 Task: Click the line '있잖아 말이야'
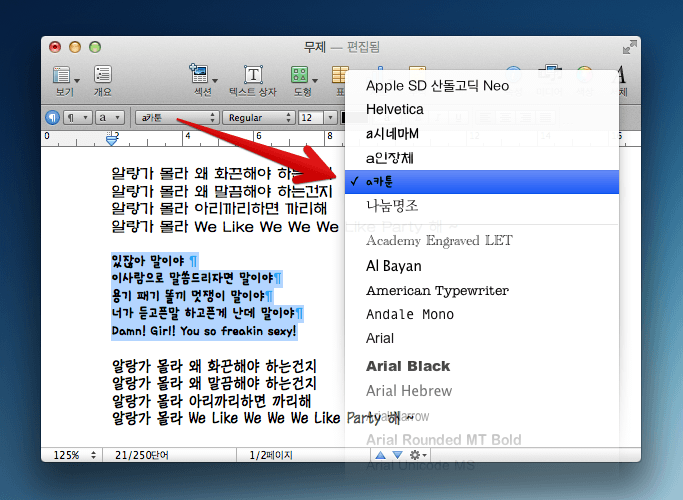point(149,261)
